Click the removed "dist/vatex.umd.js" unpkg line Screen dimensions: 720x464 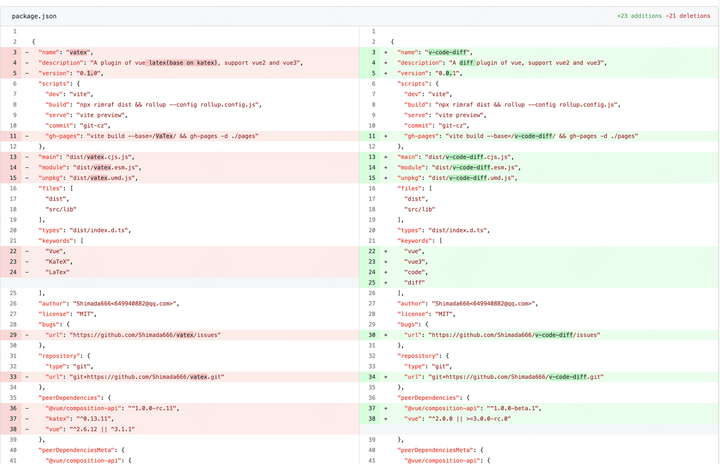point(92,177)
